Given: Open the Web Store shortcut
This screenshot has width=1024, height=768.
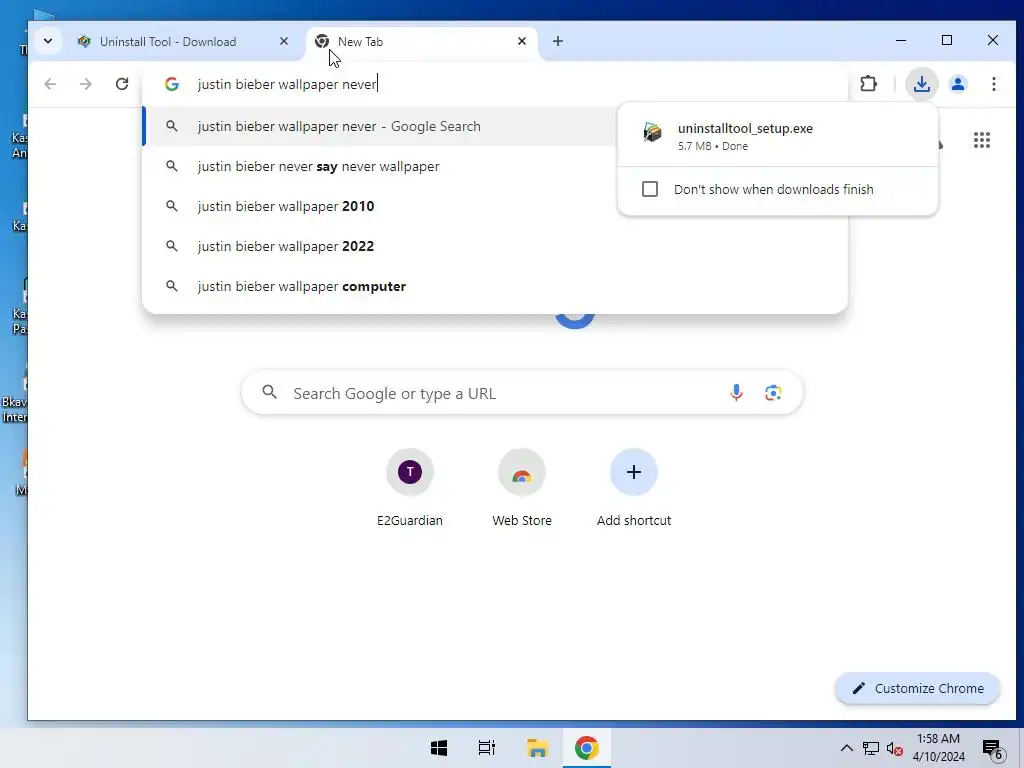Looking at the screenshot, I should pos(522,488).
